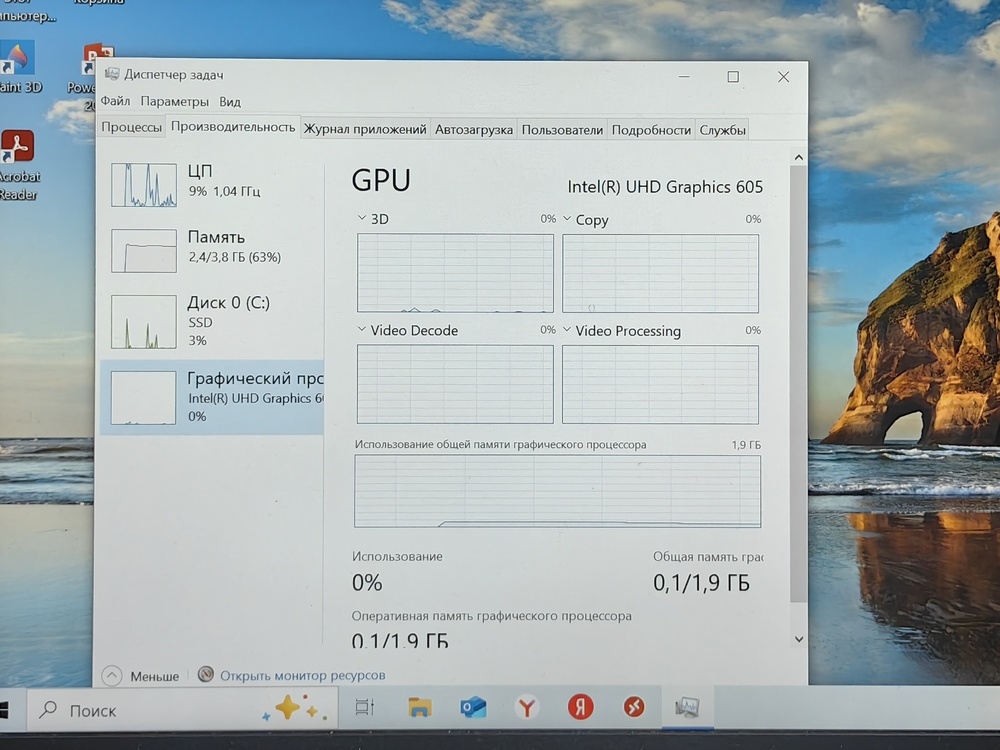Click the resource monitor icon
Viewport: 1000px width, 750px height.
206,675
